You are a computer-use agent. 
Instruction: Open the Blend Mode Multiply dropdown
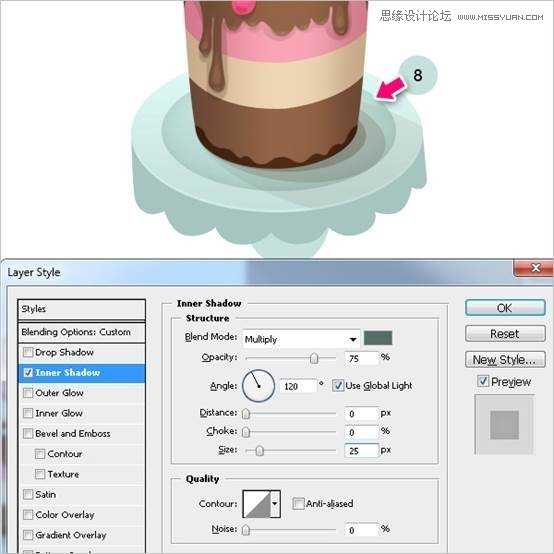click(x=301, y=339)
